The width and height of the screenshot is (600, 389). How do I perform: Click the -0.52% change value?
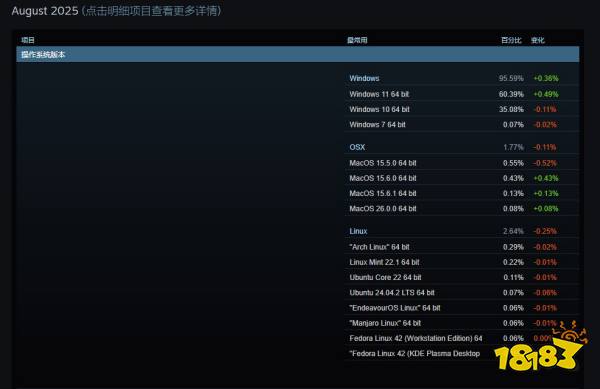[x=545, y=163]
